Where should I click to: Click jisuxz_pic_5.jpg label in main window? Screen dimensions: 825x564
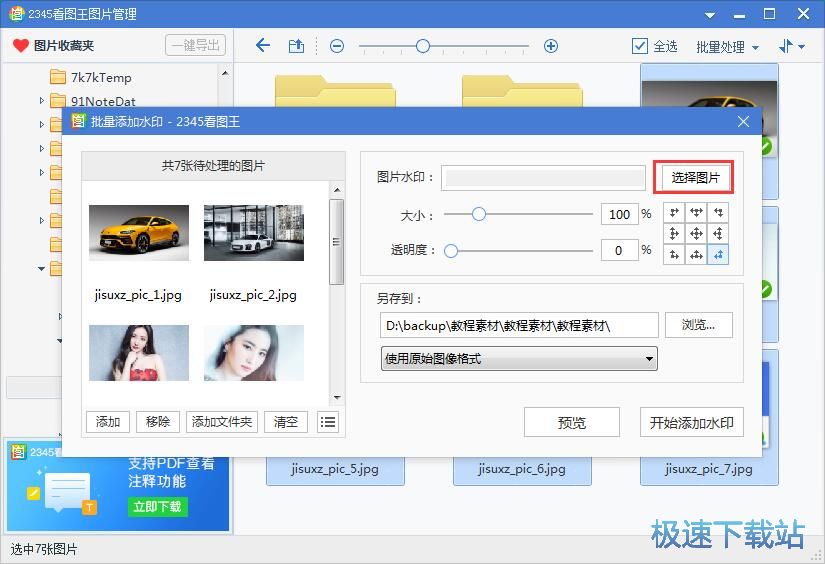[335, 469]
